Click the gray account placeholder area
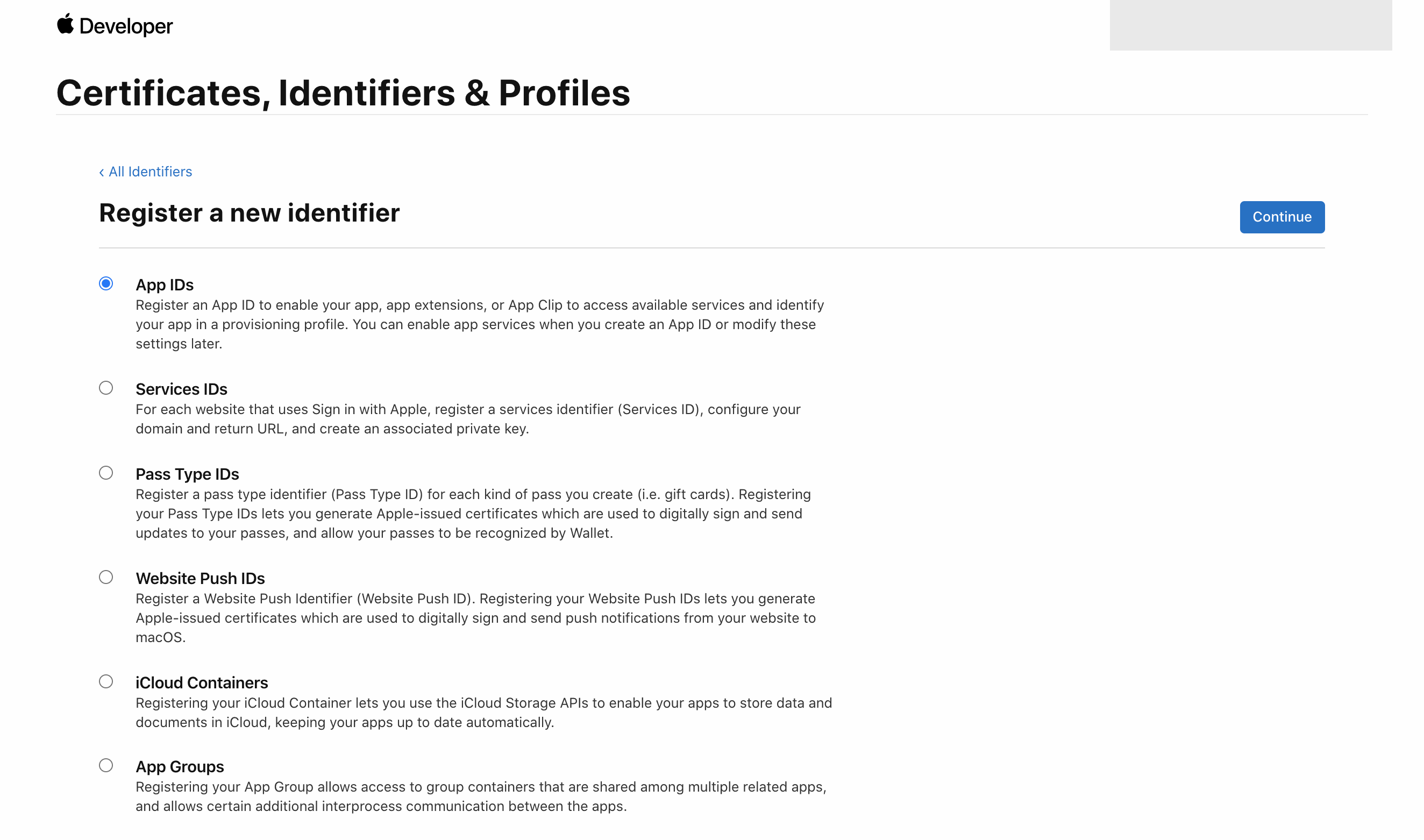The image size is (1424, 840). pyautogui.click(x=1250, y=25)
